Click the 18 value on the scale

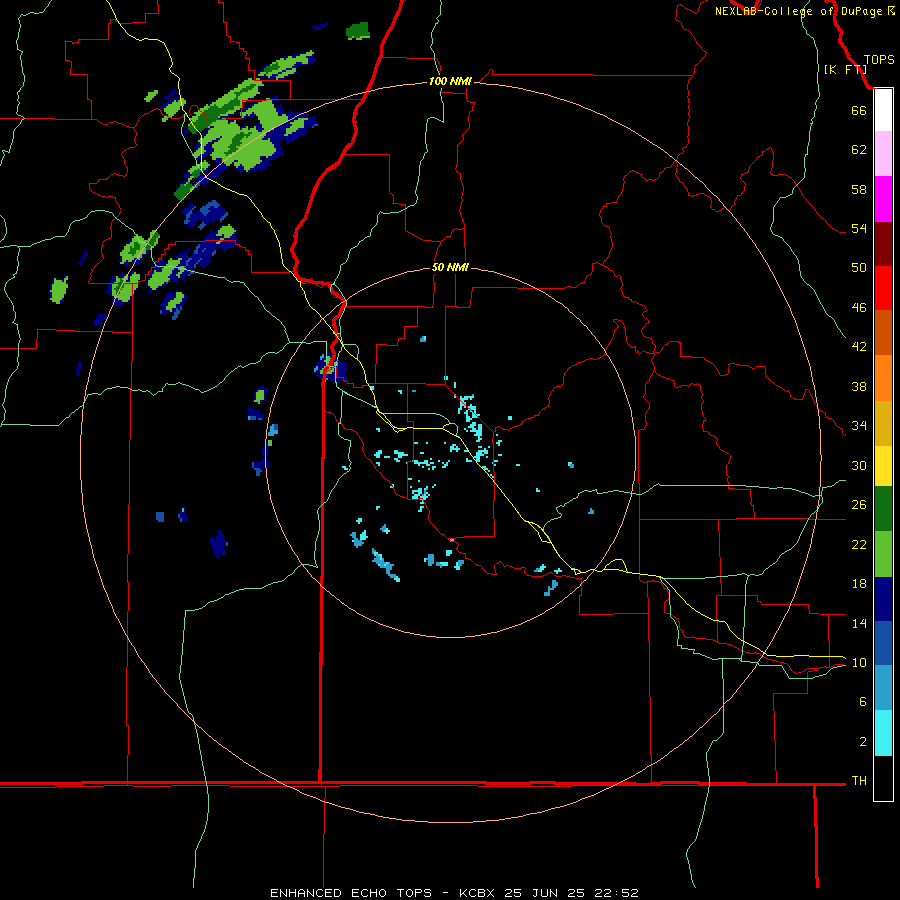tap(859, 584)
